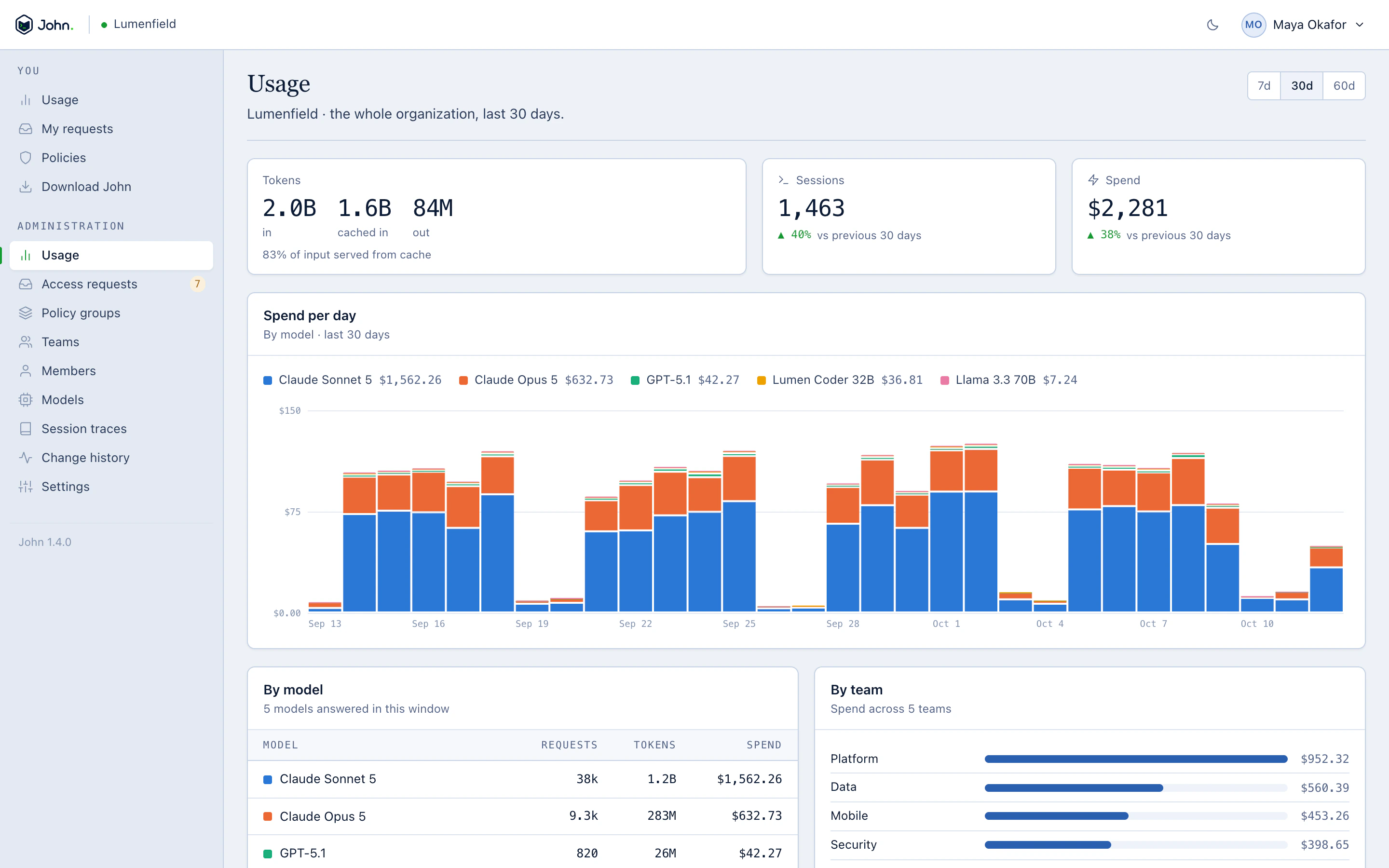Click the Lumen Coder 32B legend entry
The width and height of the screenshot is (1389, 868).
click(840, 380)
